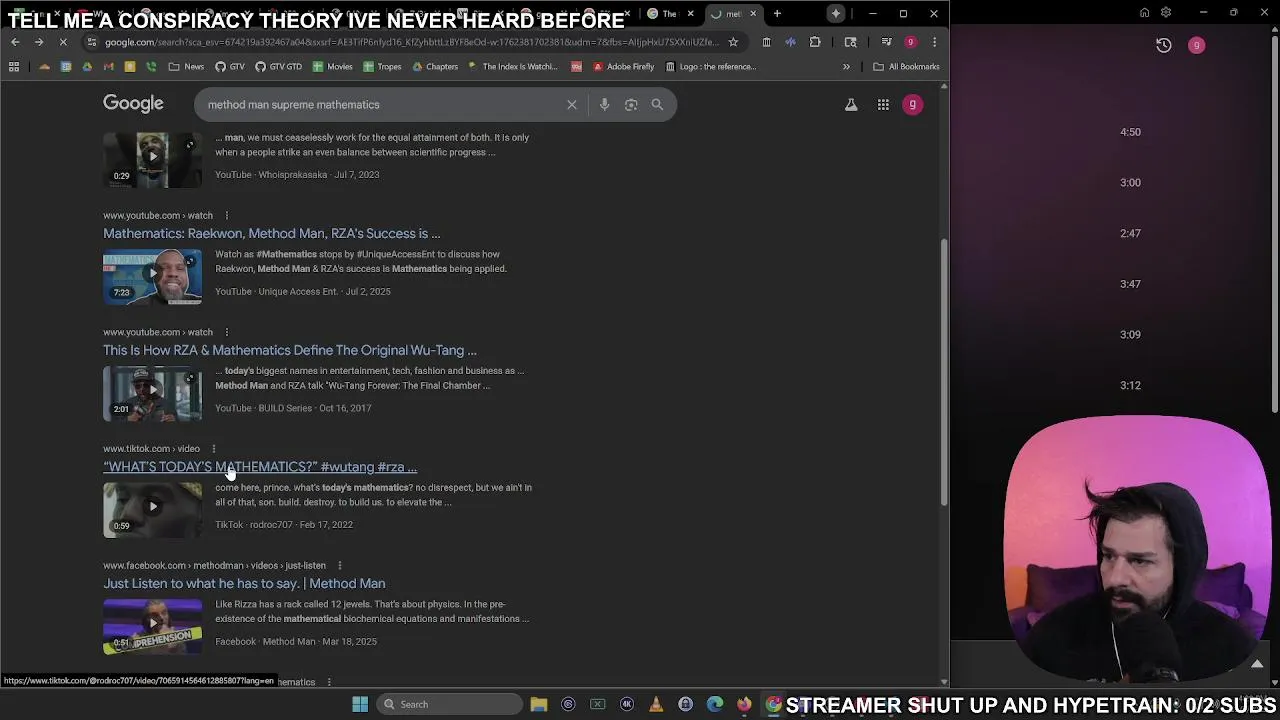Open Chrome profile avatar in toolbar
The height and width of the screenshot is (720, 1280).
910,42
